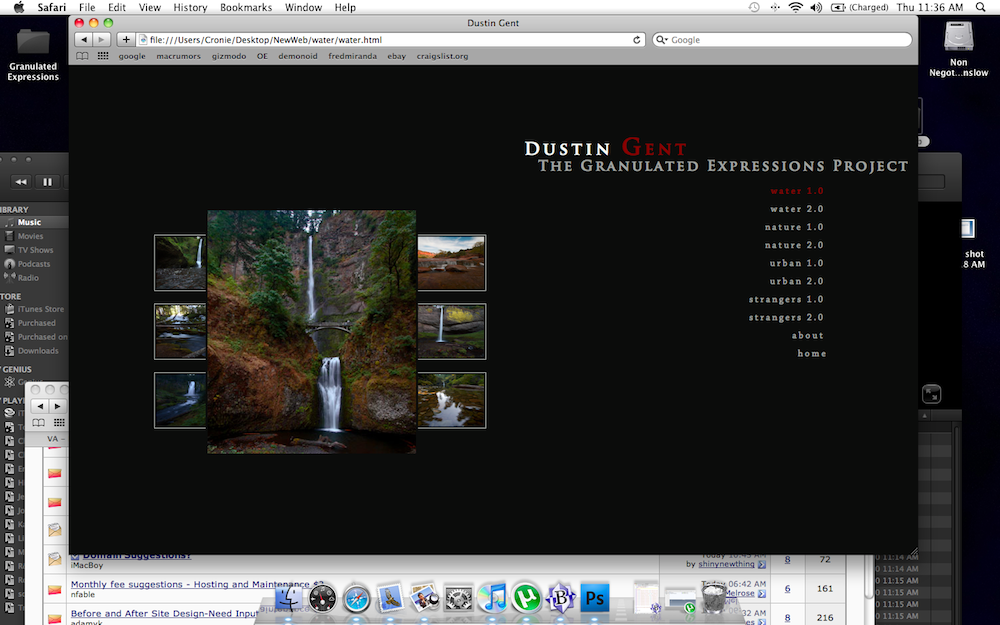Open the Granulated Expressions desktop folder
This screenshot has height=625, width=1000.
[x=33, y=55]
